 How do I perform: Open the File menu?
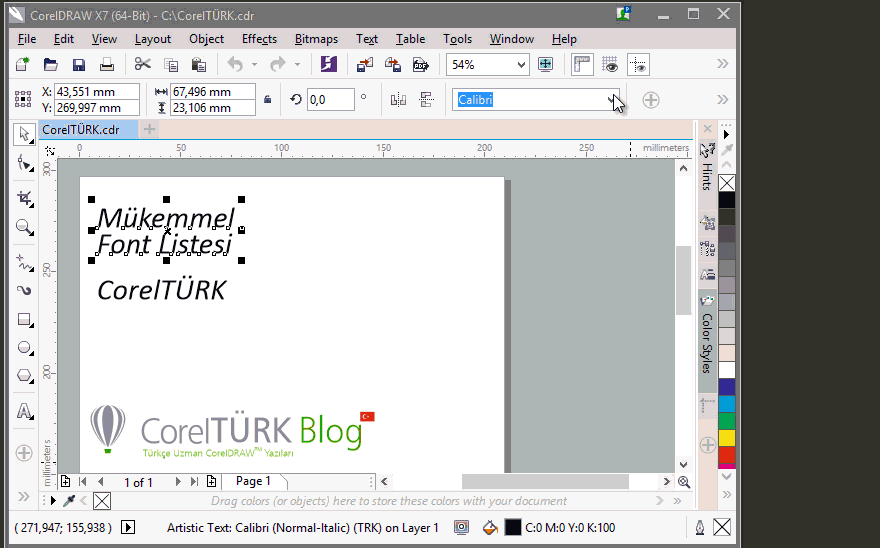pyautogui.click(x=27, y=39)
